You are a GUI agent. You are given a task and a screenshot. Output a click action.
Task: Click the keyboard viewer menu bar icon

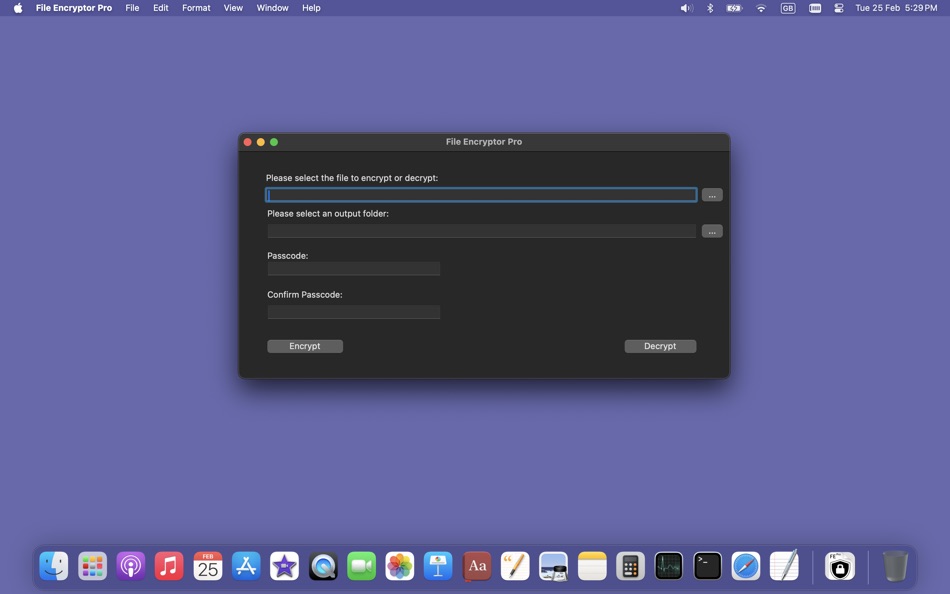(815, 8)
